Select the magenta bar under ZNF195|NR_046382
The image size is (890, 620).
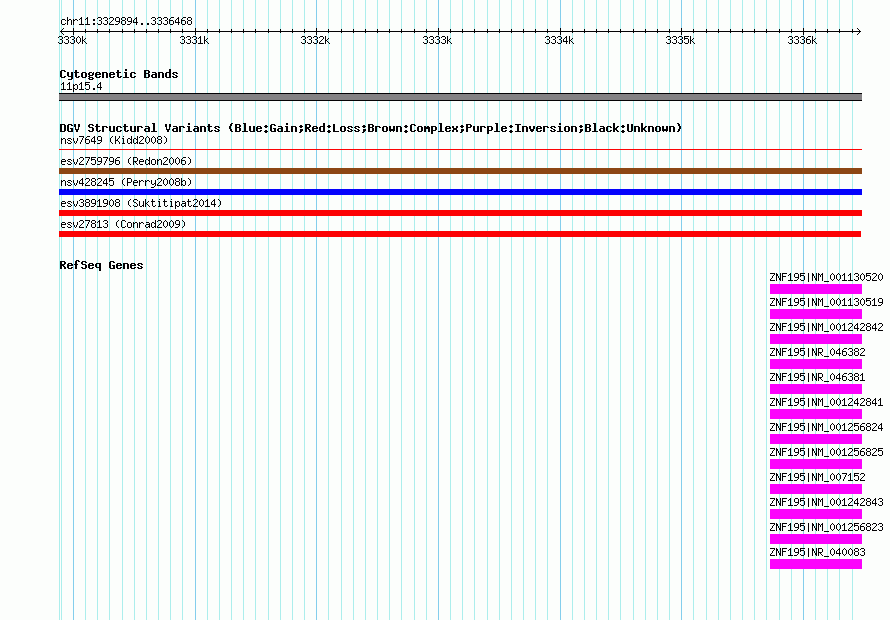tap(816, 364)
